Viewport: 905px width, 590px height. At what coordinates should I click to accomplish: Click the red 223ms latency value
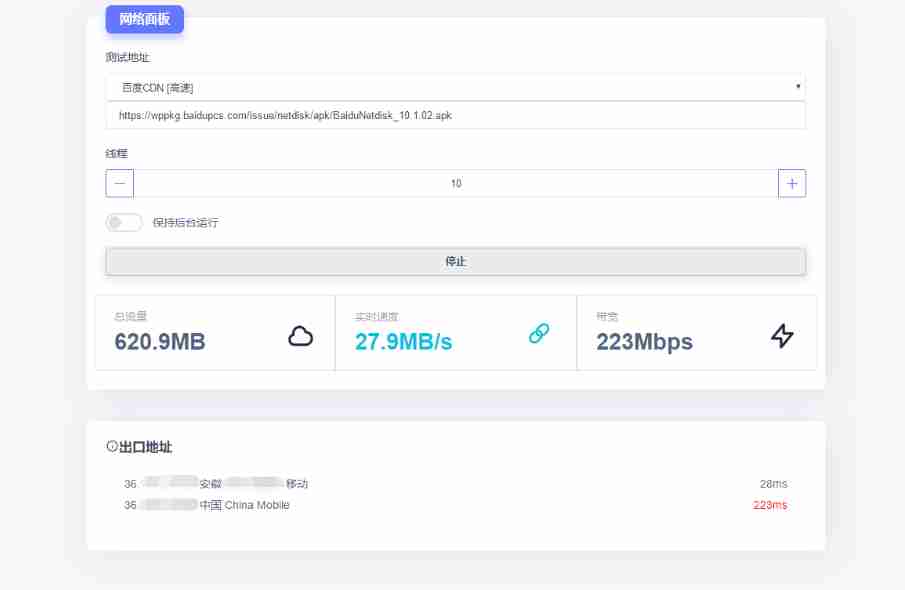pos(772,505)
